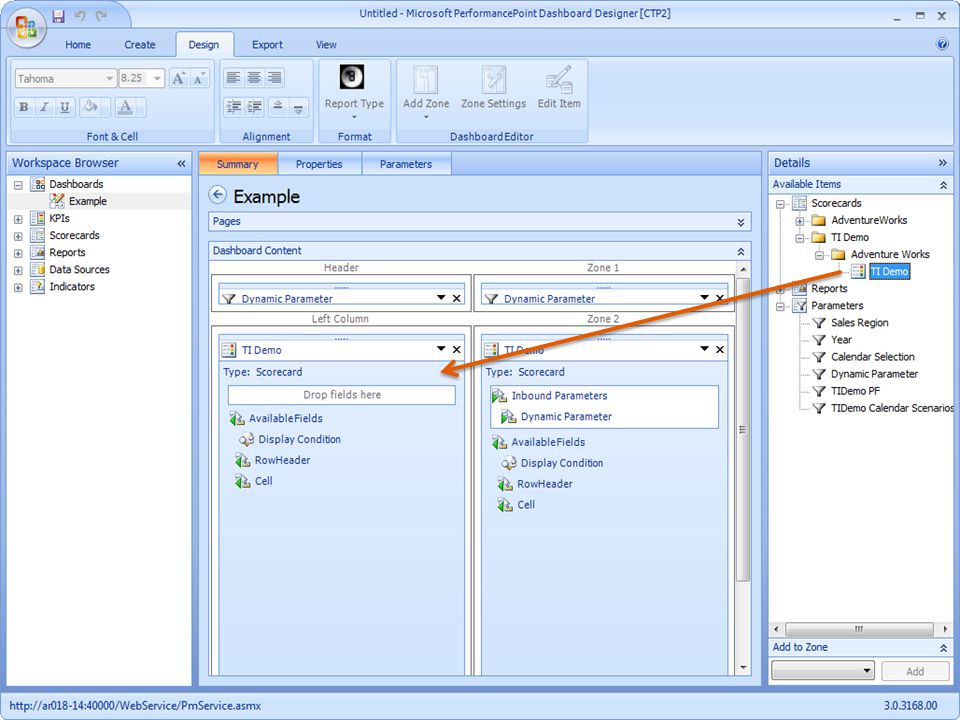Collapse the Available Items section
This screenshot has height=720, width=960.
coord(943,185)
